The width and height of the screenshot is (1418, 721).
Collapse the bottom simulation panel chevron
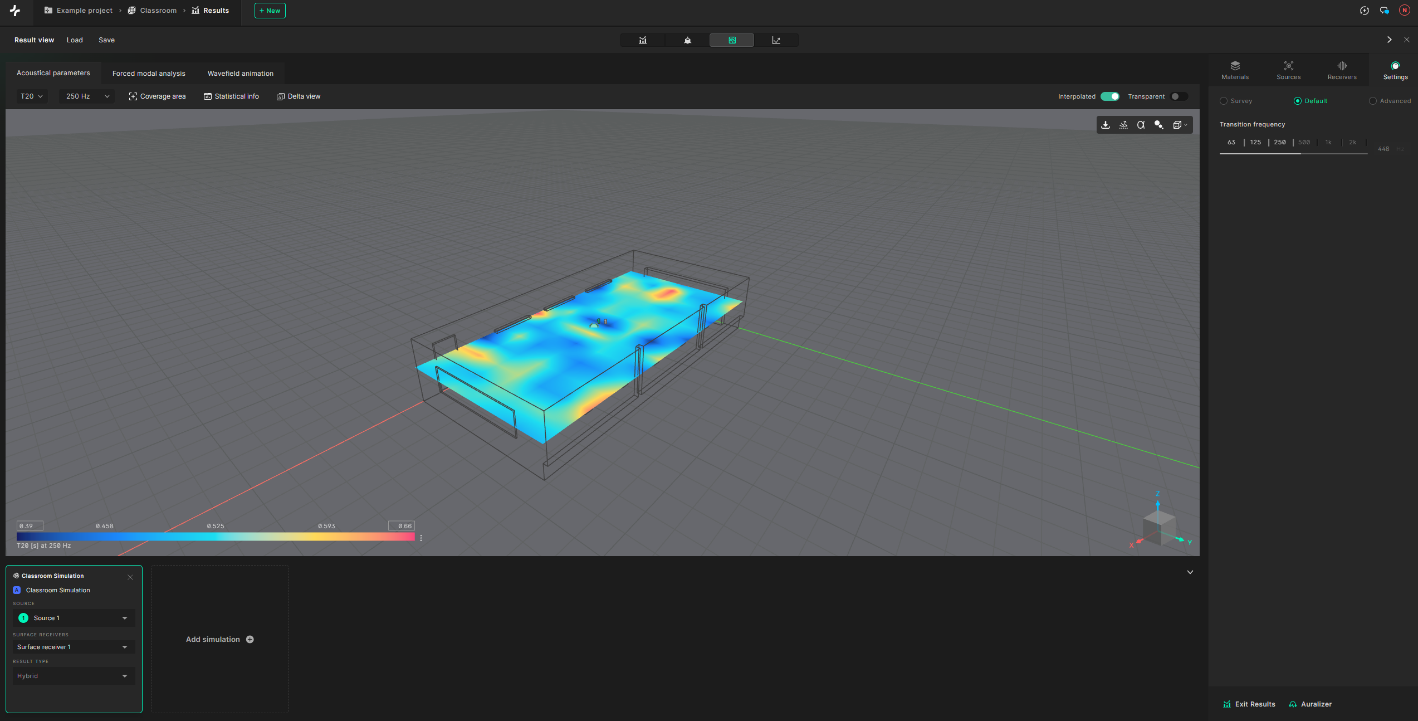(1190, 572)
